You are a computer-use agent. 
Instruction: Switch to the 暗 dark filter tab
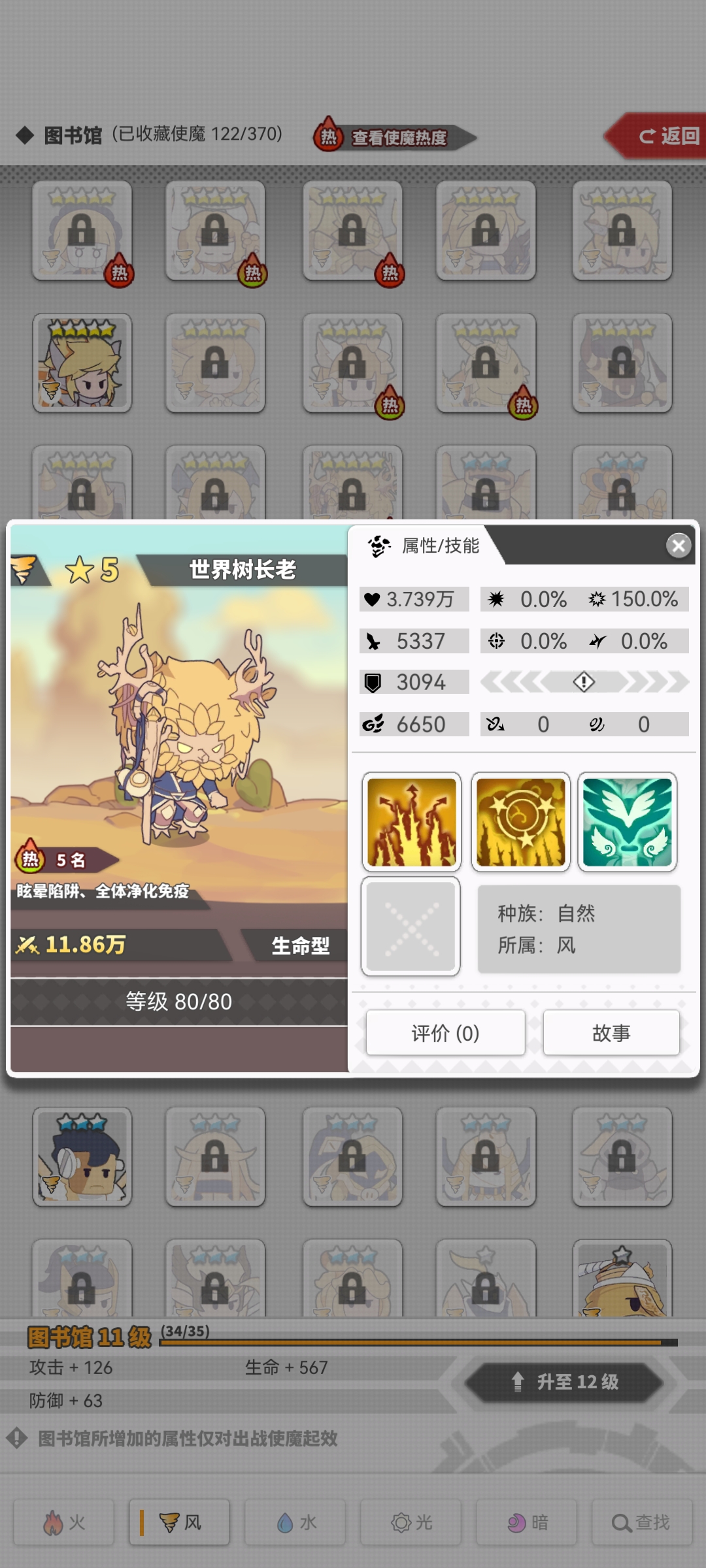click(x=527, y=1522)
